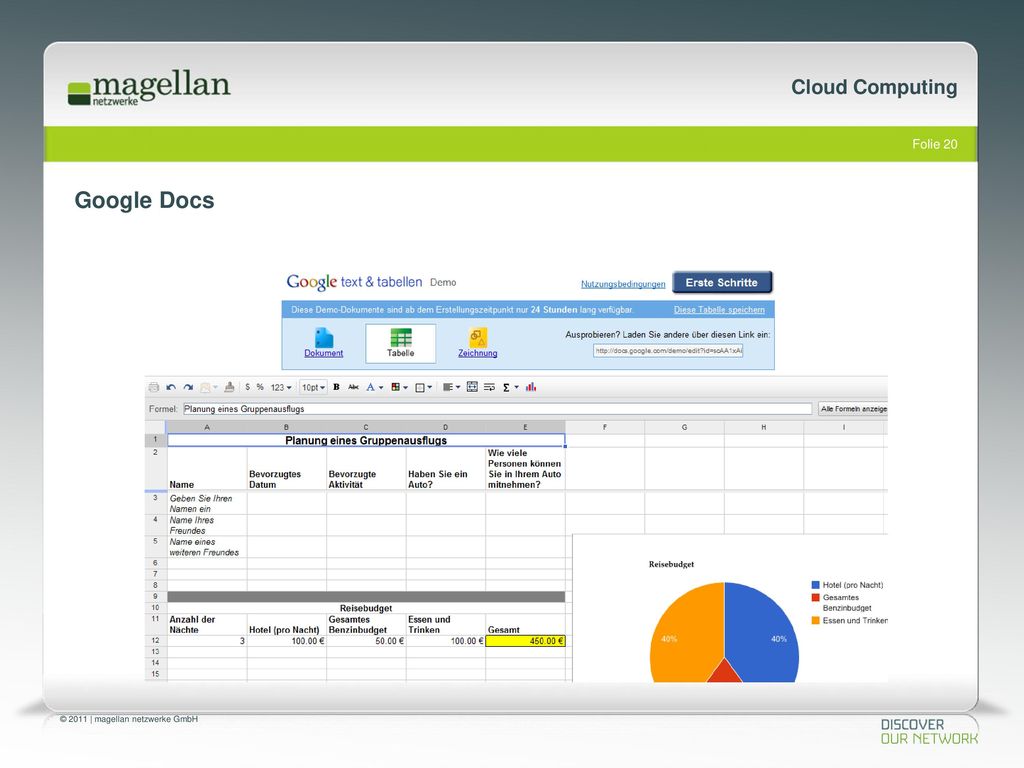
Task: Open the Nutzungsbedingungen link
Action: 623,284
